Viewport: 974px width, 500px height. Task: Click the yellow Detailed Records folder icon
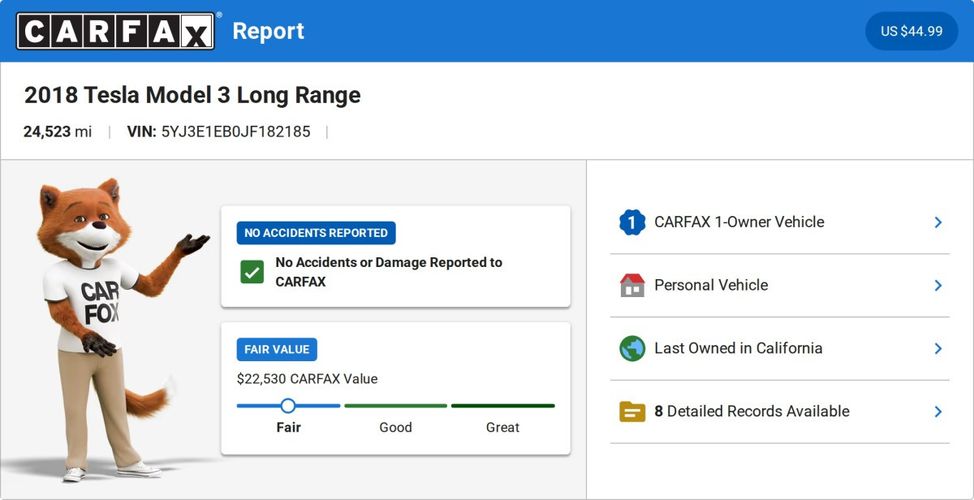click(632, 411)
